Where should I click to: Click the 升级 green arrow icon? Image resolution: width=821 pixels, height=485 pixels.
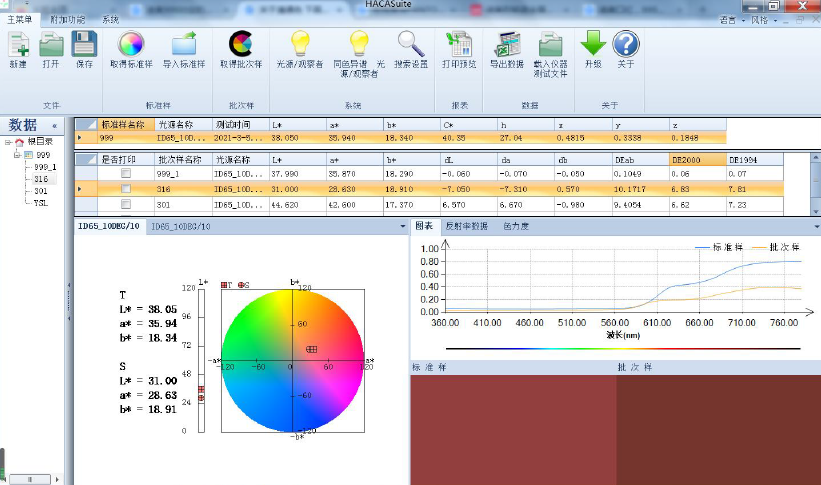coord(593,45)
